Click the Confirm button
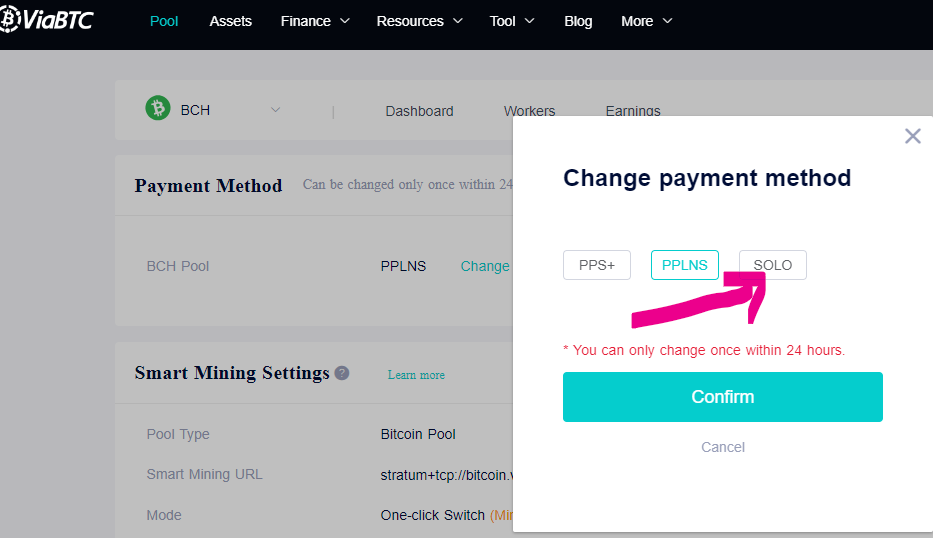The width and height of the screenshot is (933, 538). (722, 397)
